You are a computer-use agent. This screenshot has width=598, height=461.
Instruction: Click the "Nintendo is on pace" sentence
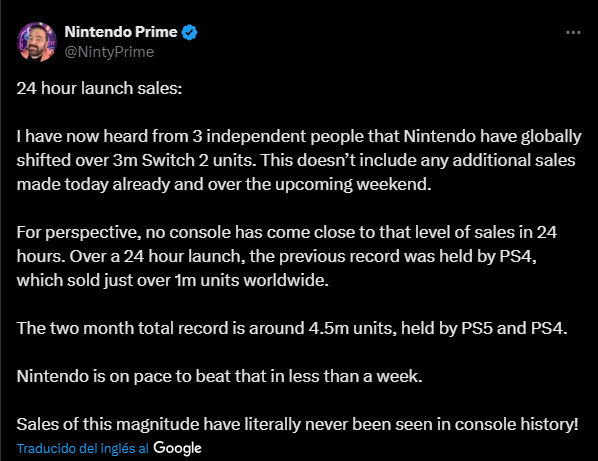(x=219, y=376)
